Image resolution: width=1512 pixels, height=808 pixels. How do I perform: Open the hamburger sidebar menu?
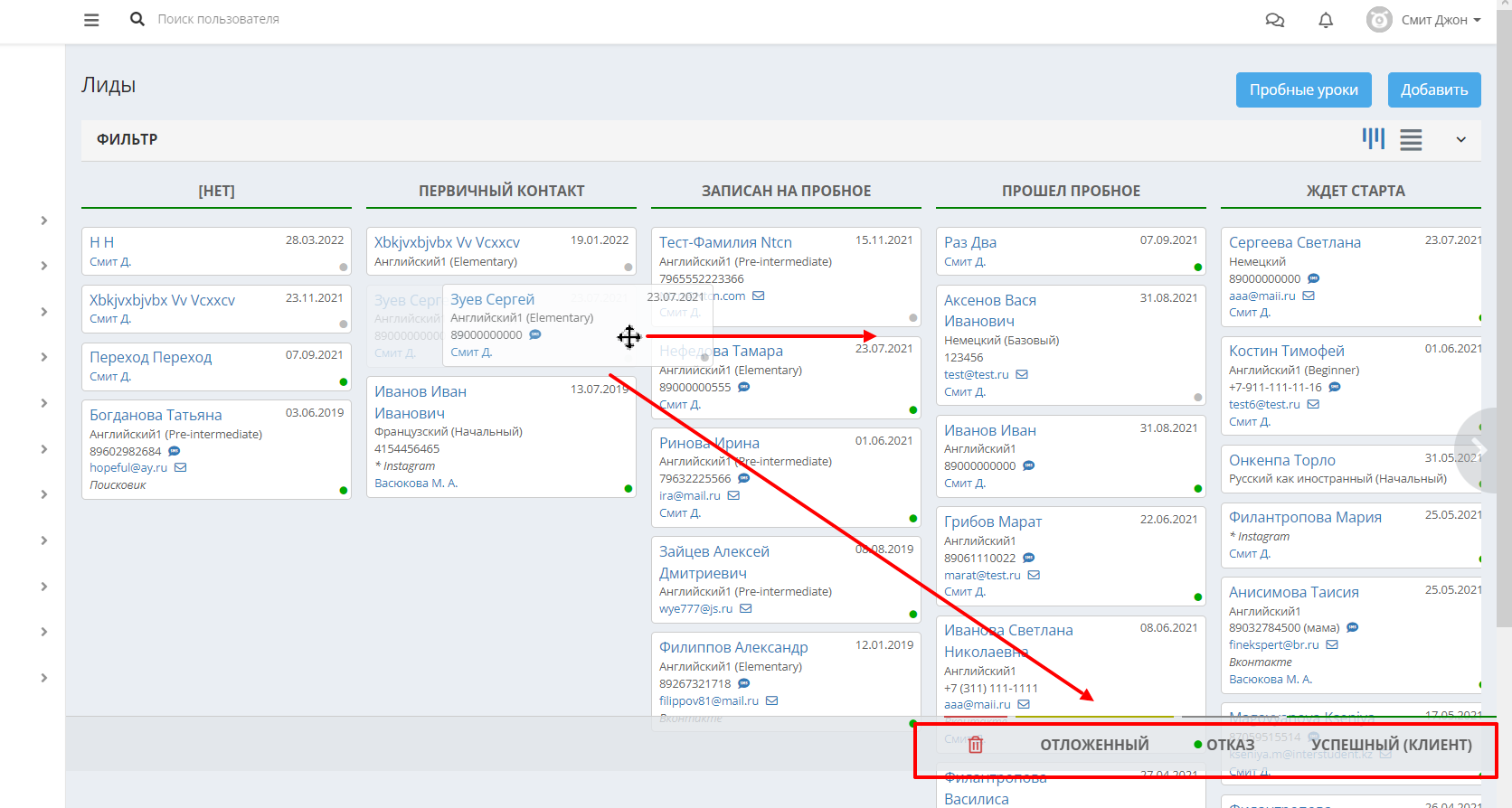click(x=91, y=19)
